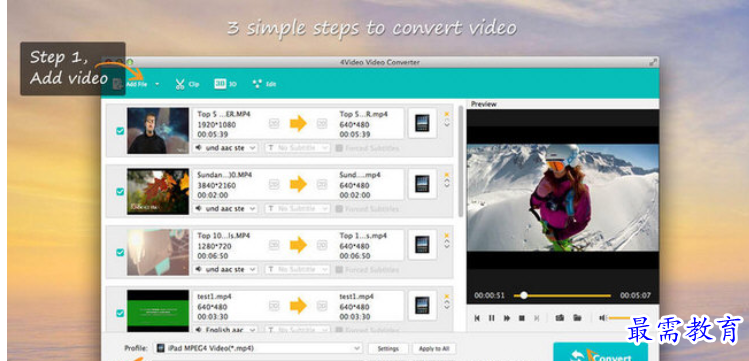Click output 3D icon for Top 5...R.mp4
The width and height of the screenshot is (749, 361).
click(322, 124)
